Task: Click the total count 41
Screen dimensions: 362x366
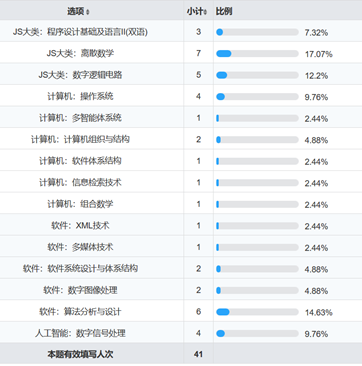Action: 198,354
